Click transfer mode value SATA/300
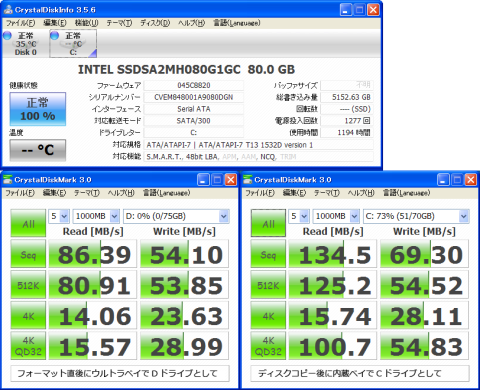Image resolution: width=480 pixels, height=390 pixels. click(194, 121)
